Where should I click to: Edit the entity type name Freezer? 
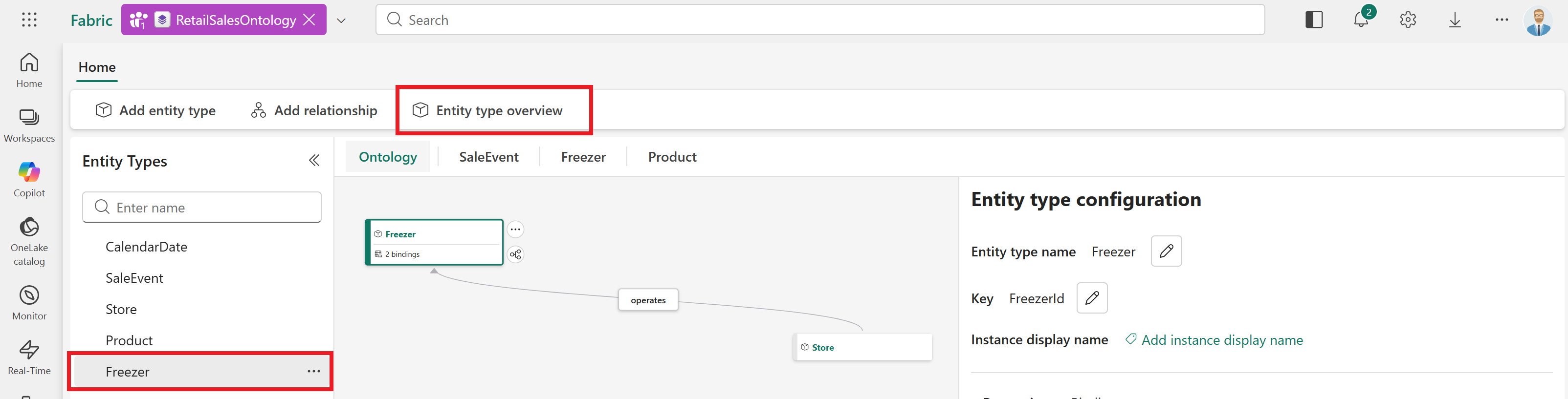tap(1166, 251)
